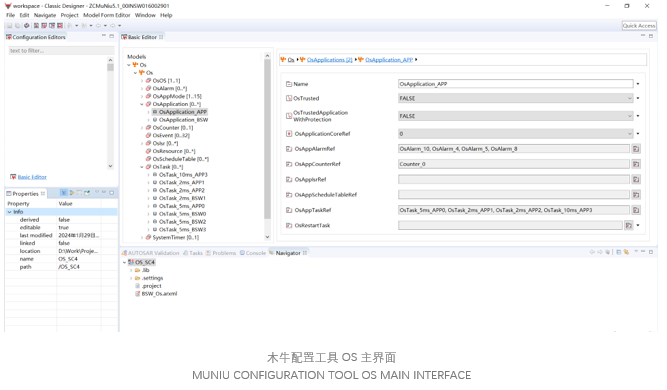Collapse OS_SC4 project in Navigator
The height and width of the screenshot is (390, 667).
pyautogui.click(x=125, y=262)
